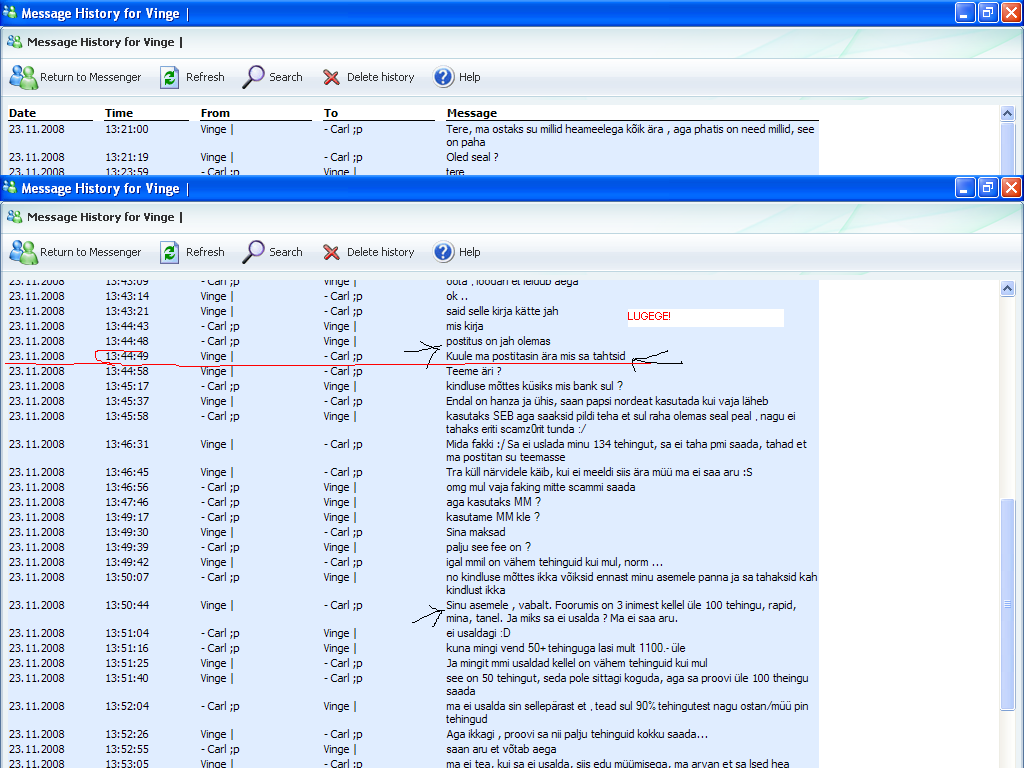Select the 'Teeme äri ?' message row

point(473,371)
